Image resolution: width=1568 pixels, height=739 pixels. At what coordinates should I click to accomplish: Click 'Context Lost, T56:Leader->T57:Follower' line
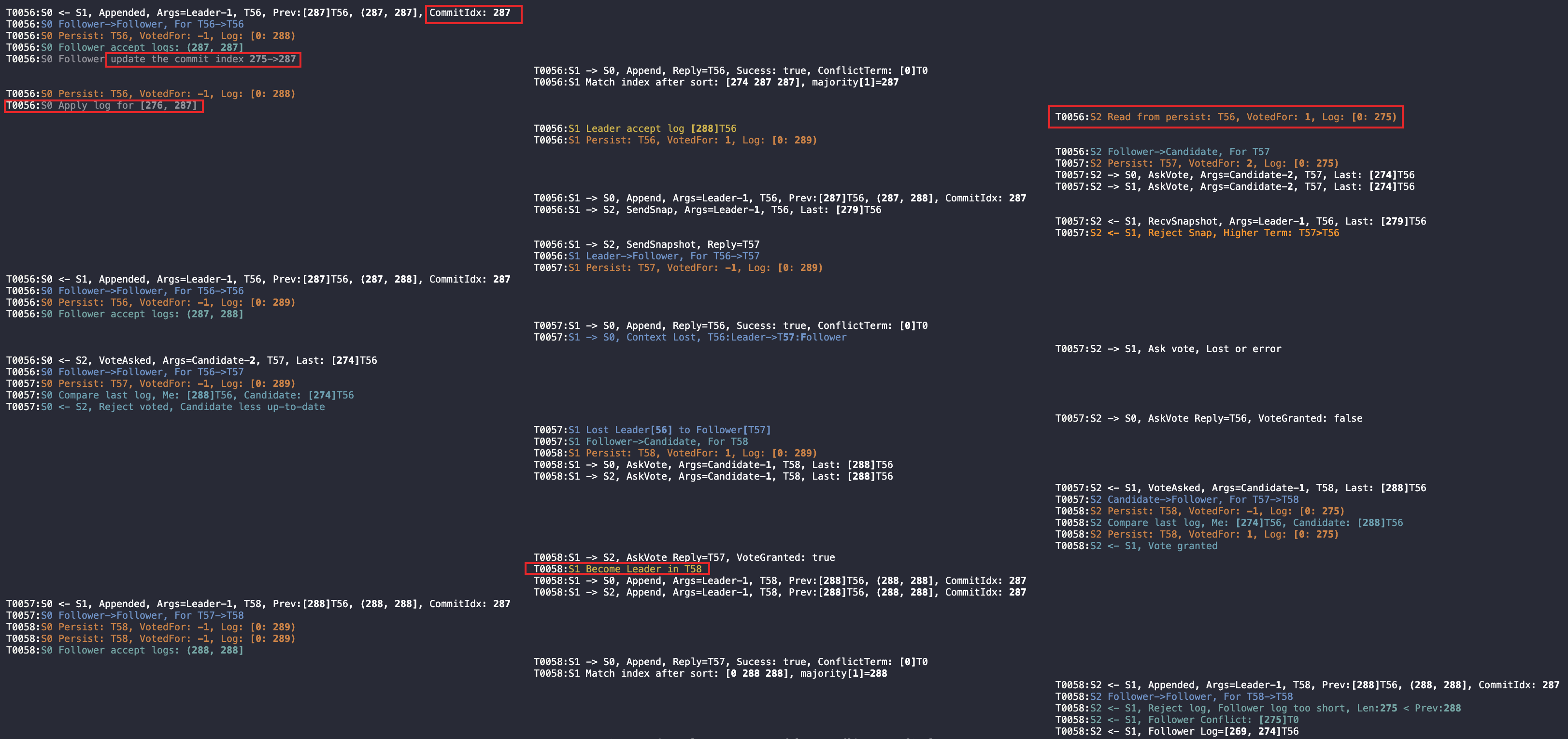690,337
